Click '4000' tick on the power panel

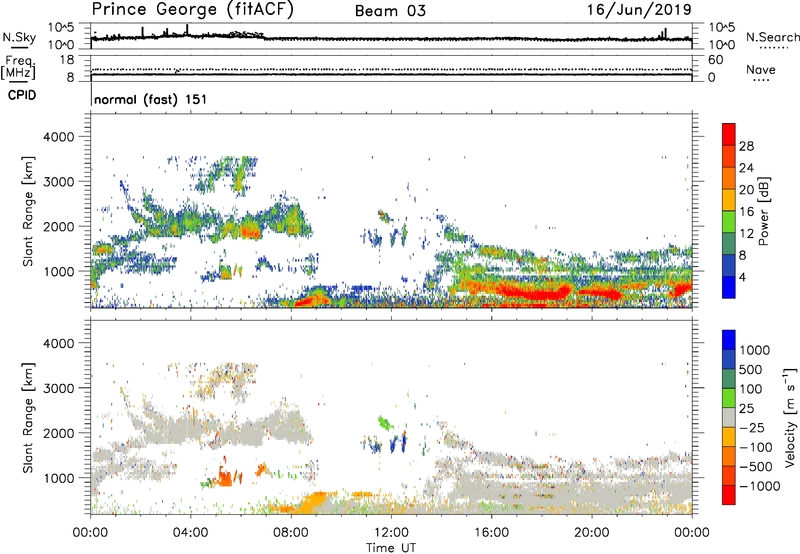(58, 137)
